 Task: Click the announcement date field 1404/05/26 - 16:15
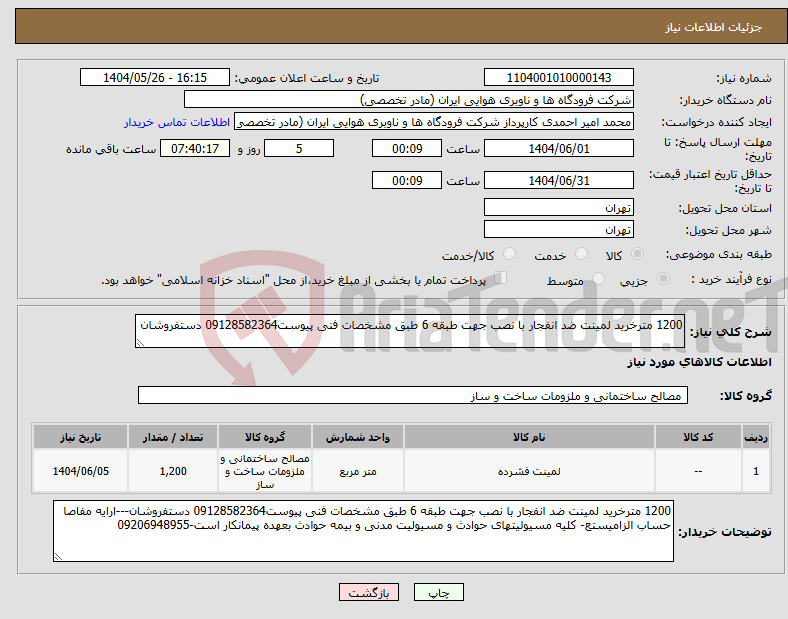click(155, 77)
